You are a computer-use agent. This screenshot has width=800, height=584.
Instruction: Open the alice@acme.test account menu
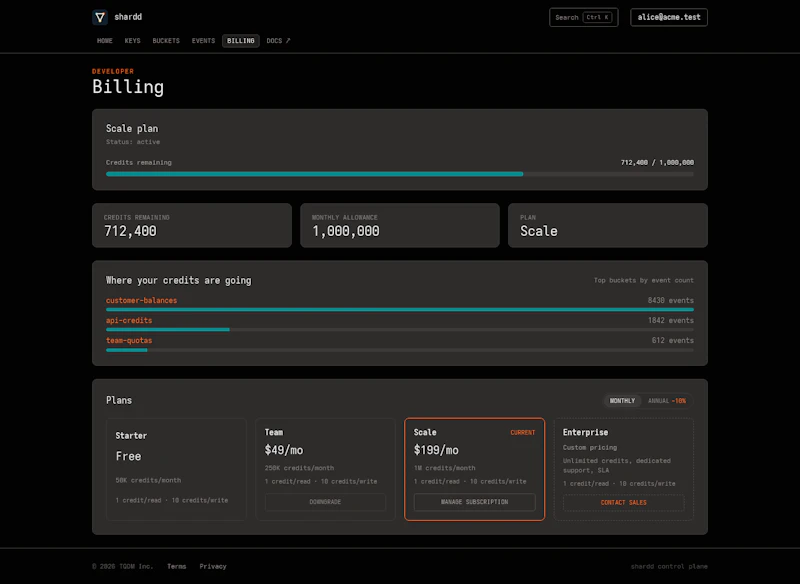click(669, 17)
